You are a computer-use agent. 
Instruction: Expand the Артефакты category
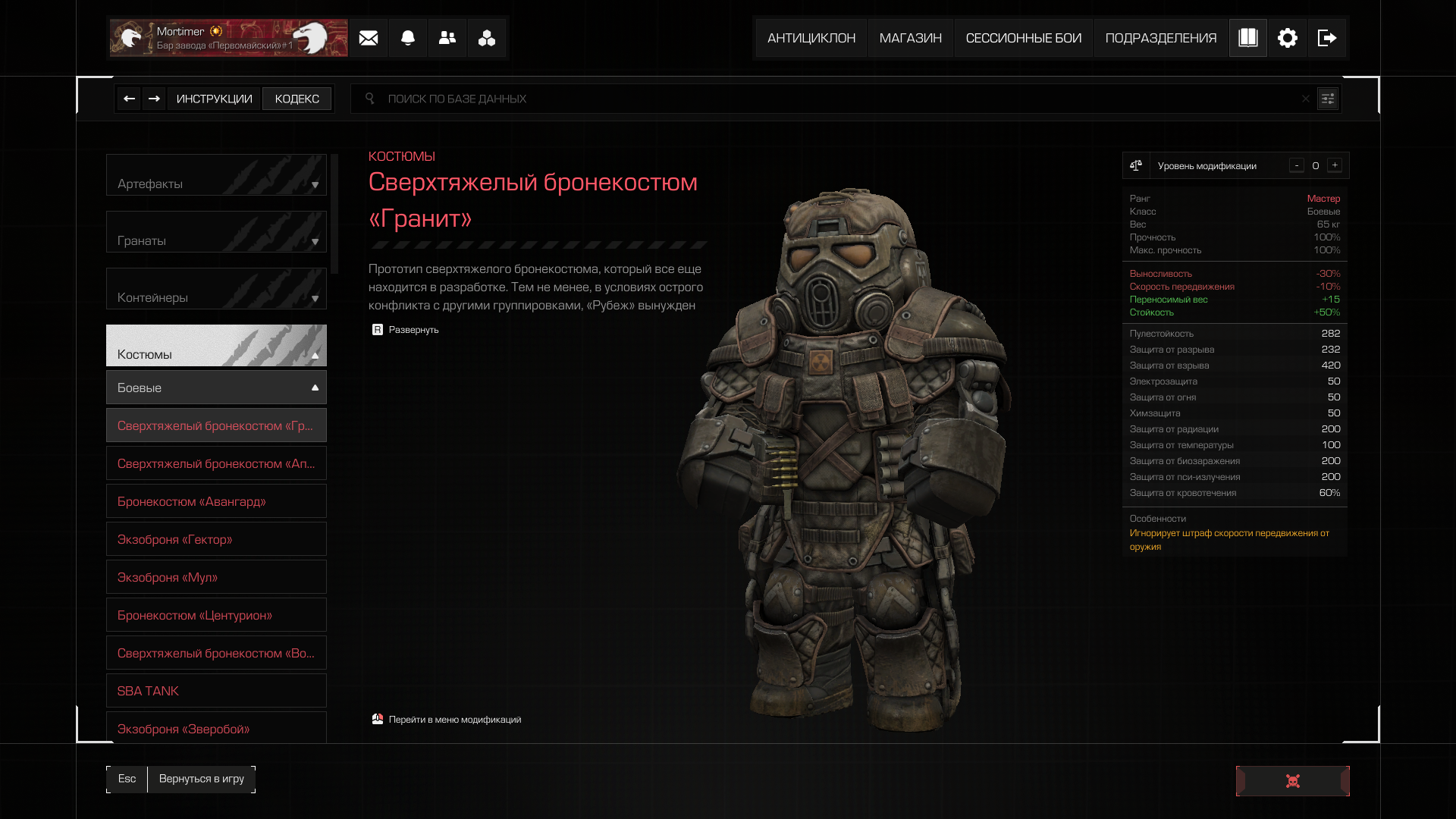pyautogui.click(x=216, y=175)
